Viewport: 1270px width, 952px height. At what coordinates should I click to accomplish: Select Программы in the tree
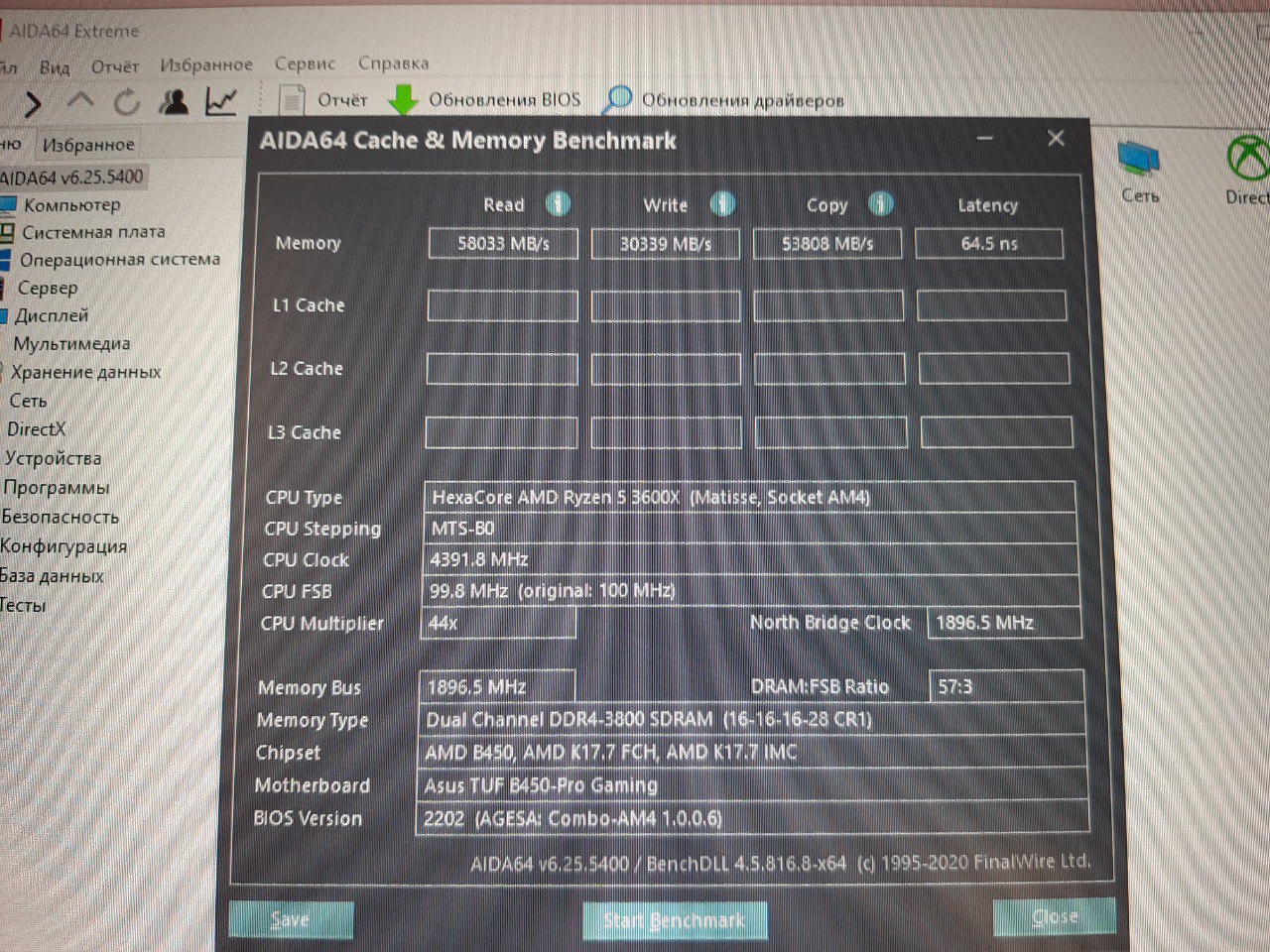click(56, 487)
